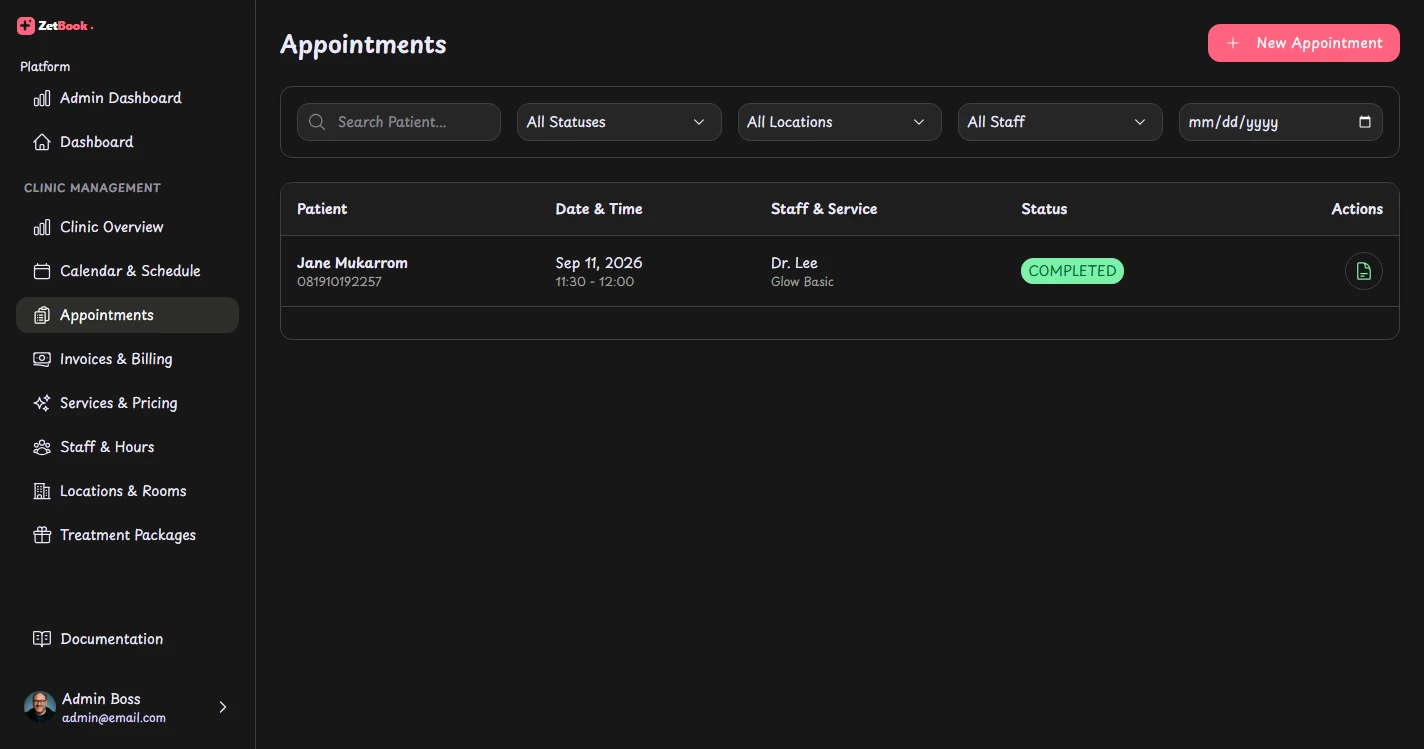Navigate to Treatment Packages
Screen dimensions: 1424x749
click(x=127, y=535)
